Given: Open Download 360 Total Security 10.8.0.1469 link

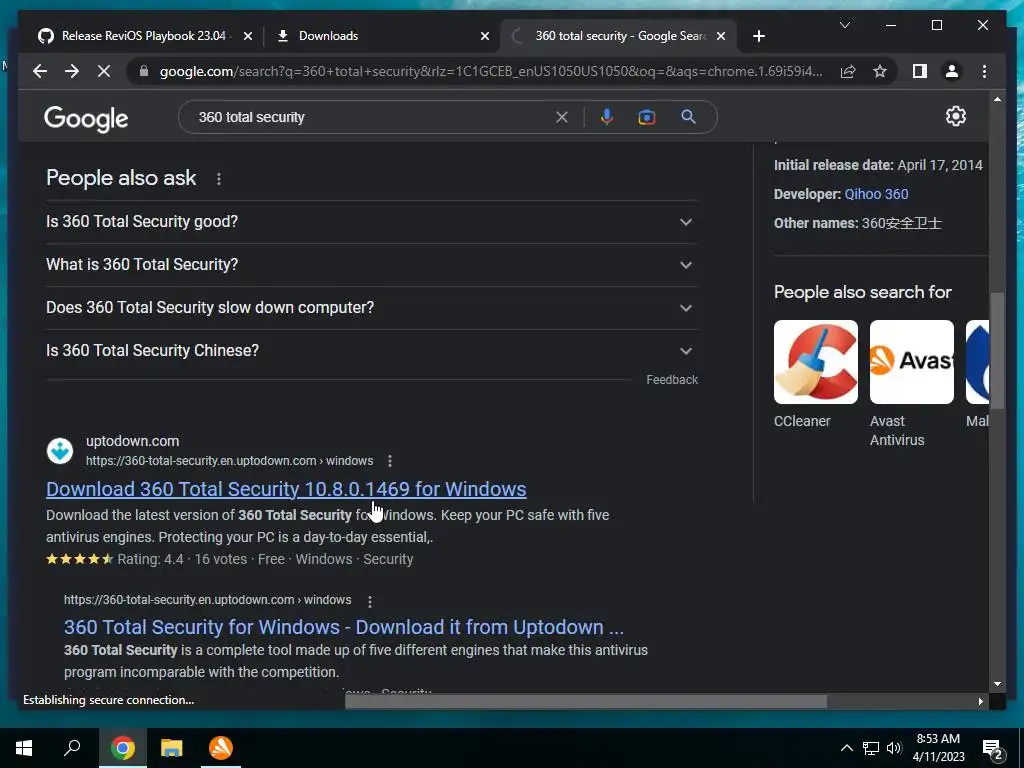Looking at the screenshot, I should (286, 489).
